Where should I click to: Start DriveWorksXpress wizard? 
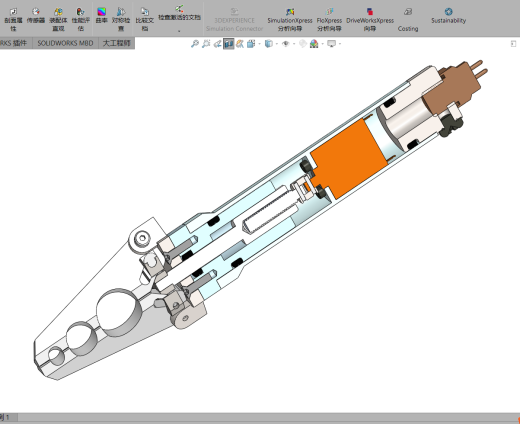click(x=370, y=20)
